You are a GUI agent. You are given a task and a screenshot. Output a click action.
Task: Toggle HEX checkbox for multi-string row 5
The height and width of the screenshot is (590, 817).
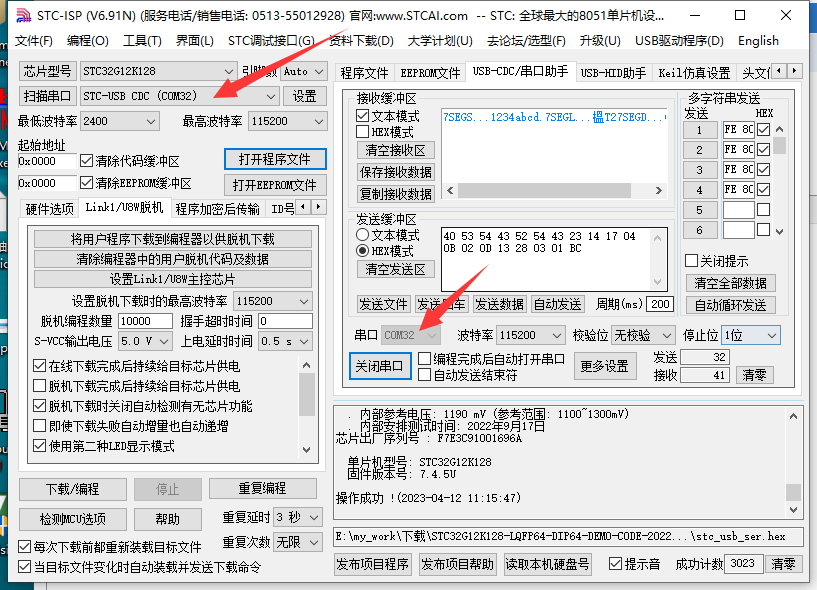[763, 210]
